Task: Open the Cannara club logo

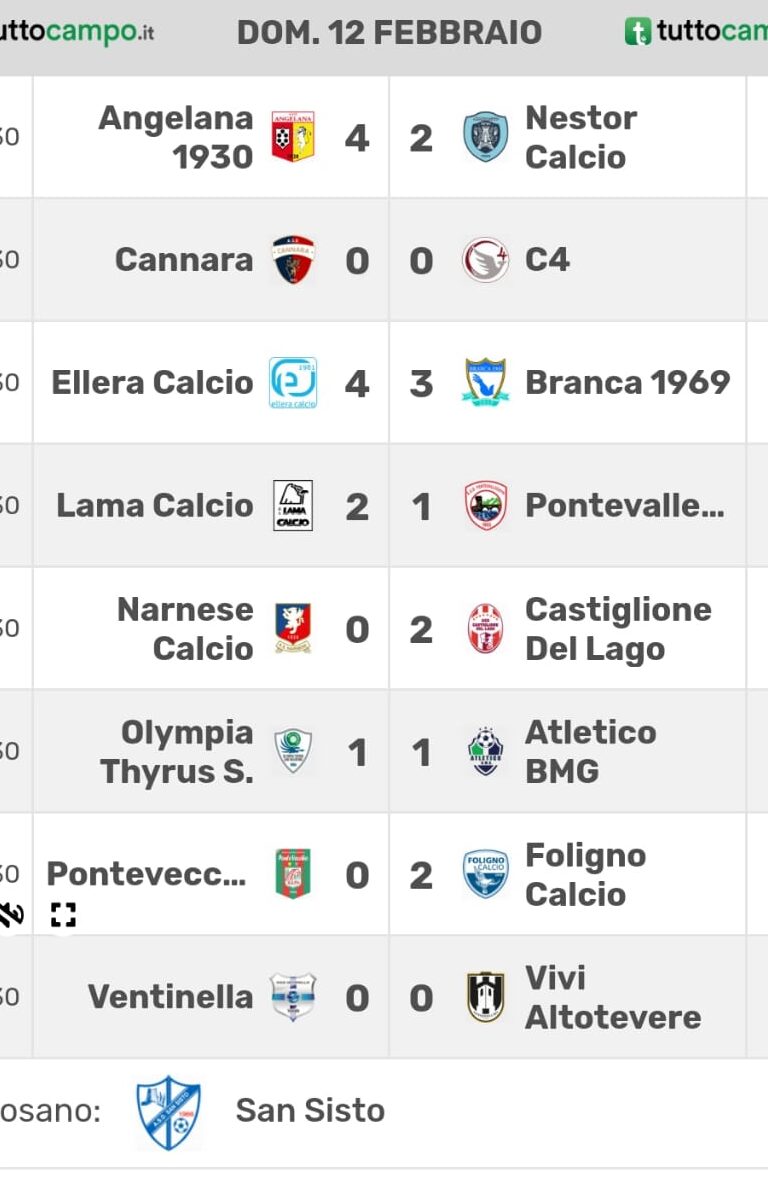Action: (x=293, y=260)
